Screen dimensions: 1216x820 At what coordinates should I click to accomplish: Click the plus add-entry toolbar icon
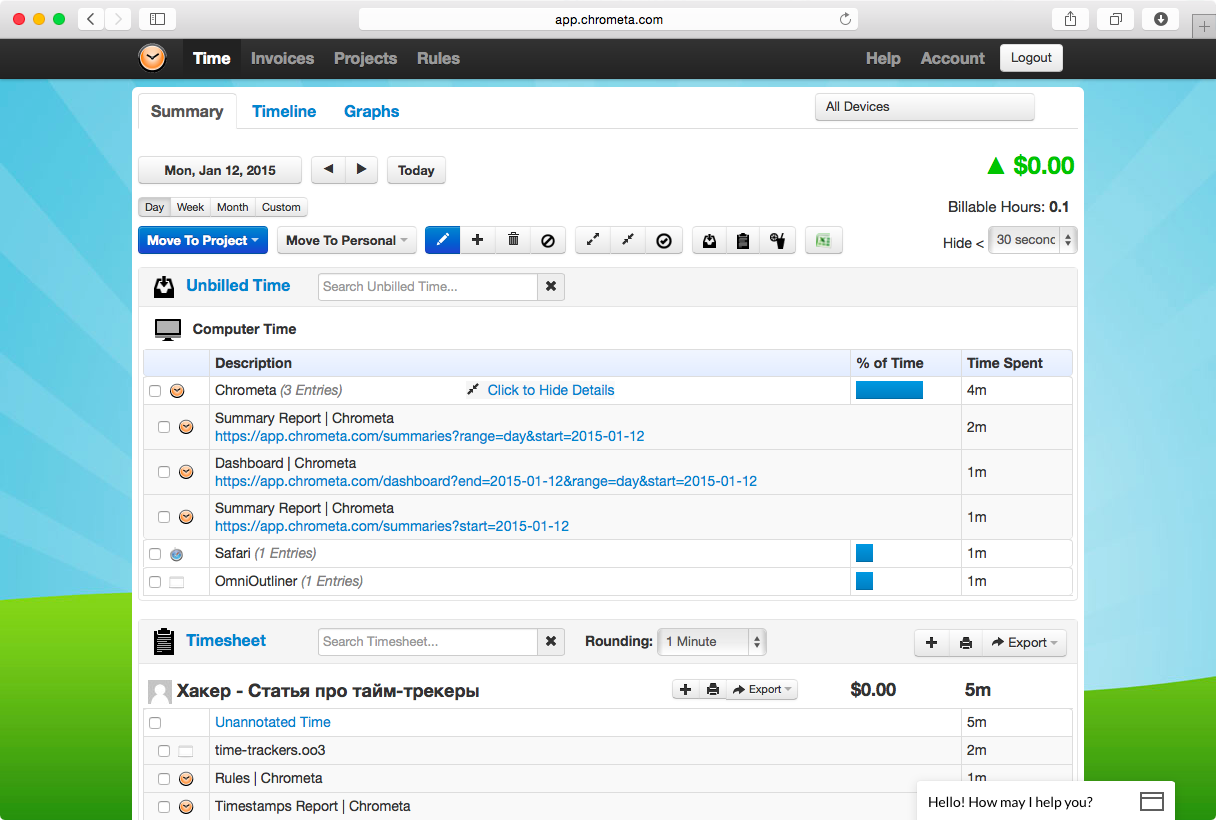[x=477, y=240]
